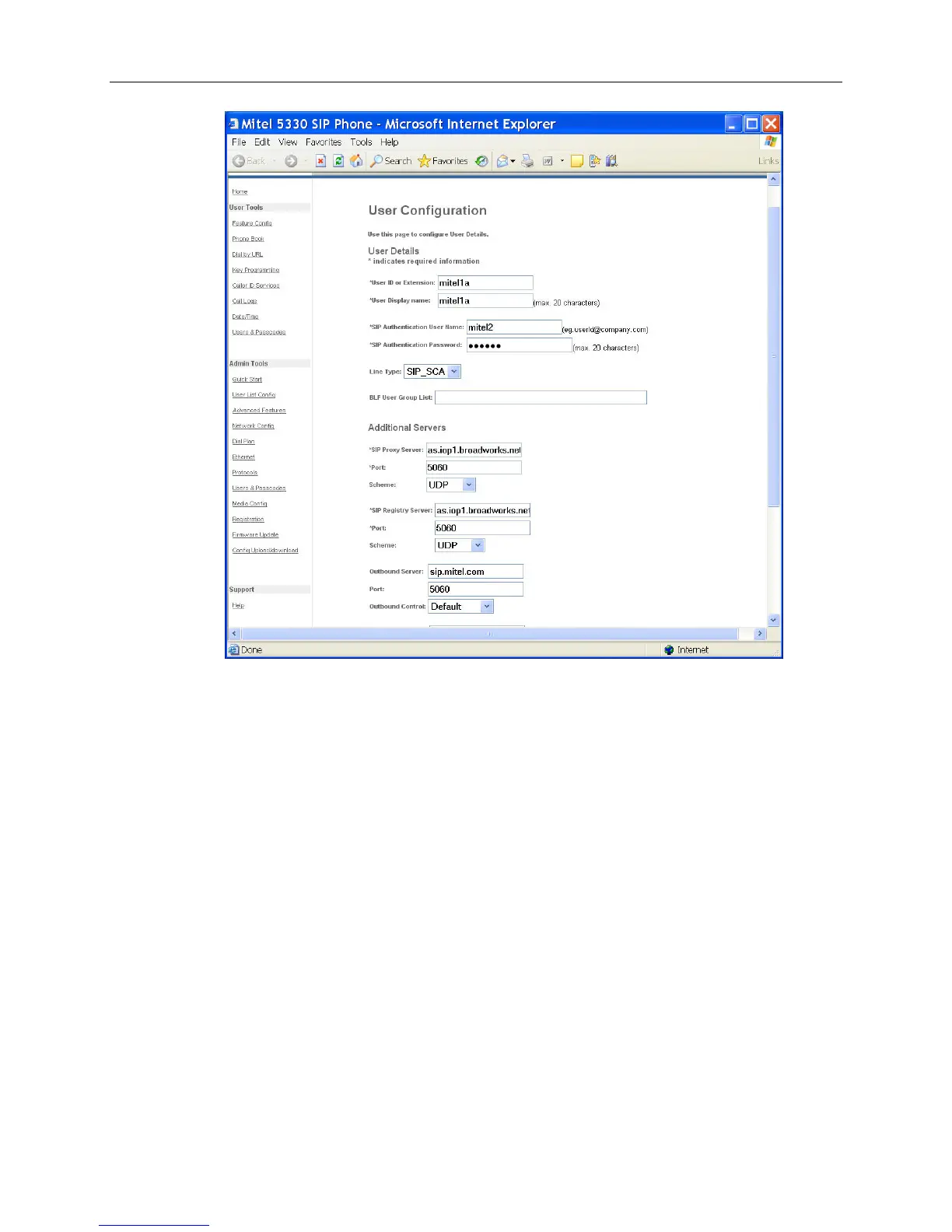Click the User Display name field
Image resolution: width=952 pixels, height=1232 pixels.
[x=485, y=301]
